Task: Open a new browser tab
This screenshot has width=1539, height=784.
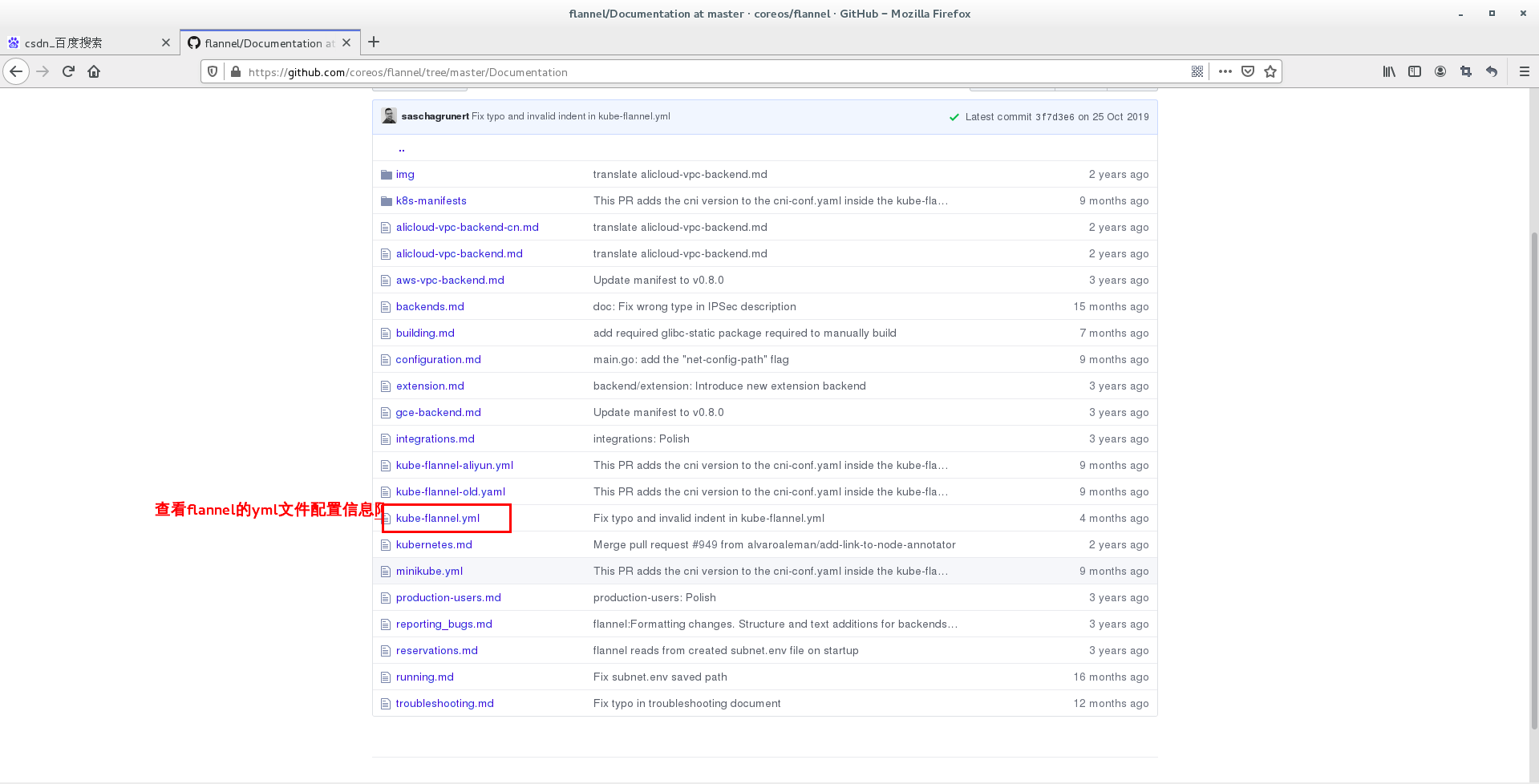Action: coord(374,42)
